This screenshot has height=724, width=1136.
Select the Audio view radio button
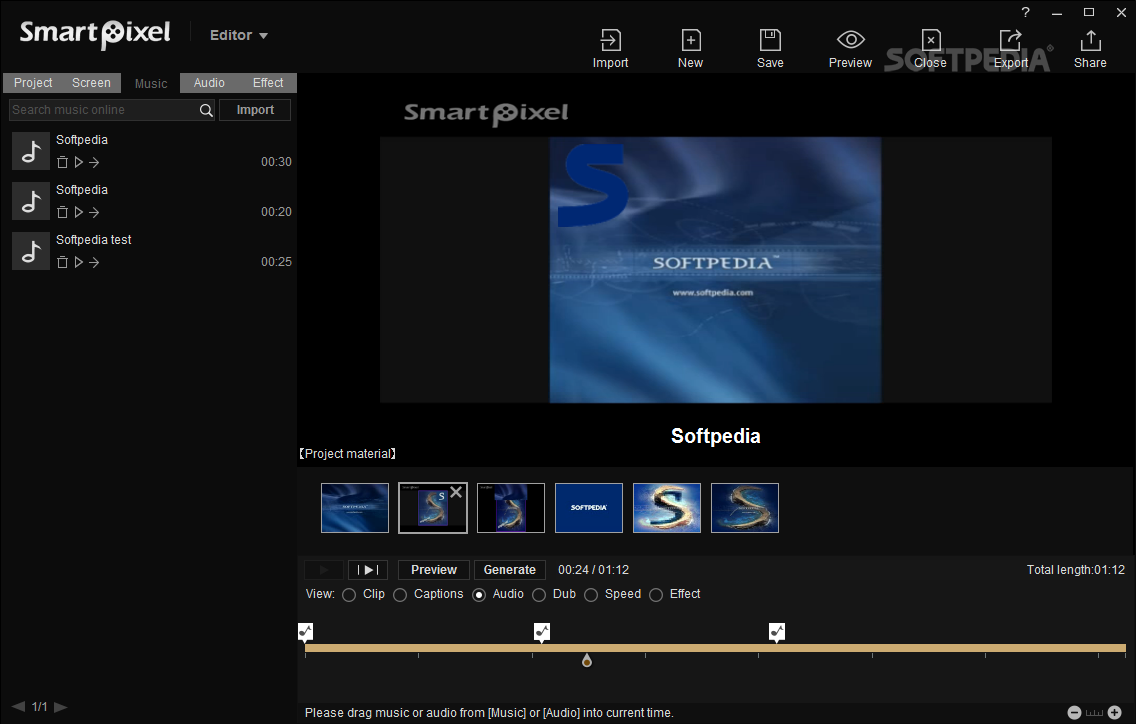click(x=479, y=595)
